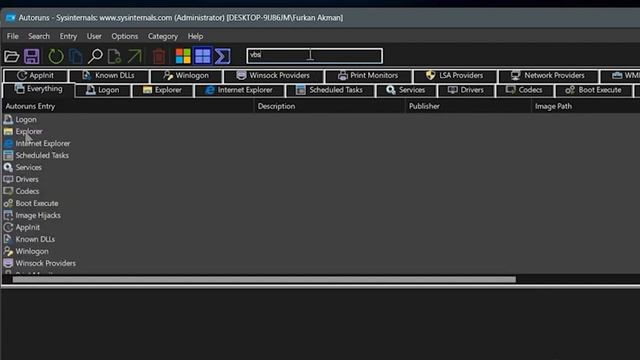
Task: Select the Winlogon list row
Action: 32,251
